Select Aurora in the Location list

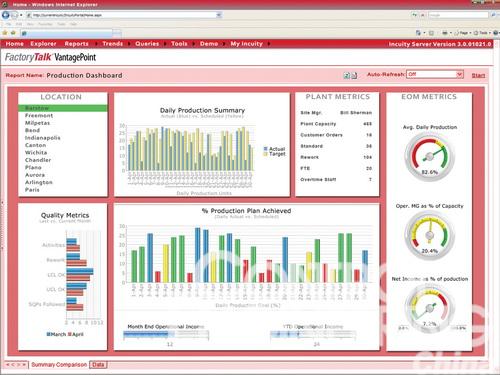[x=35, y=175]
